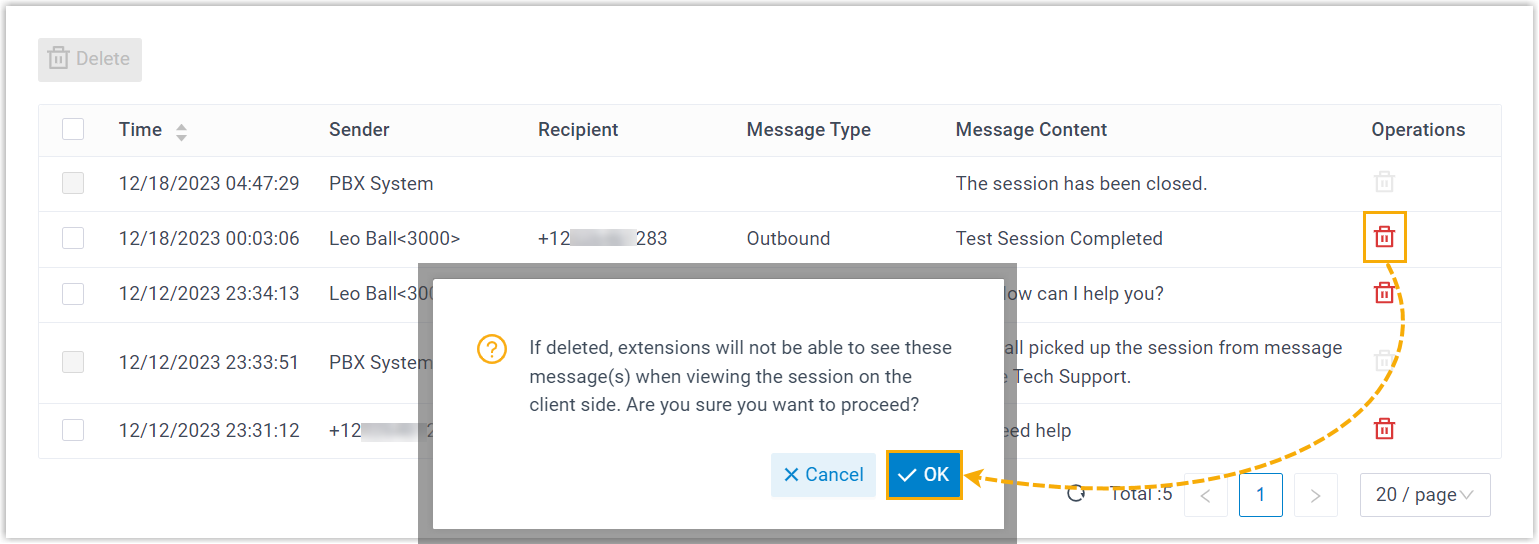Go to next page with right chevron
This screenshot has width=1539, height=544.
click(1315, 495)
